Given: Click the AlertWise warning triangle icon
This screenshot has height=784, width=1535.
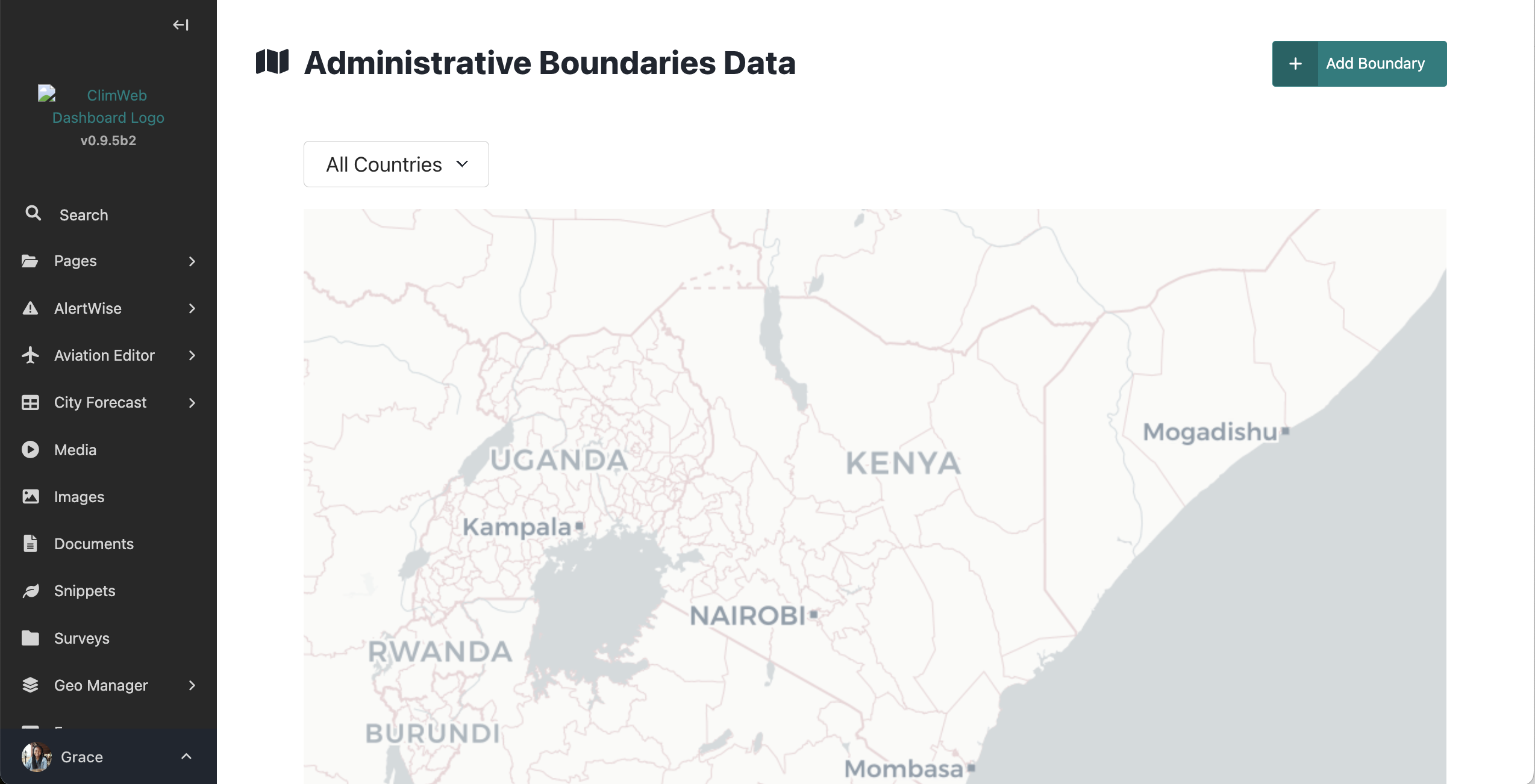Looking at the screenshot, I should (x=30, y=308).
